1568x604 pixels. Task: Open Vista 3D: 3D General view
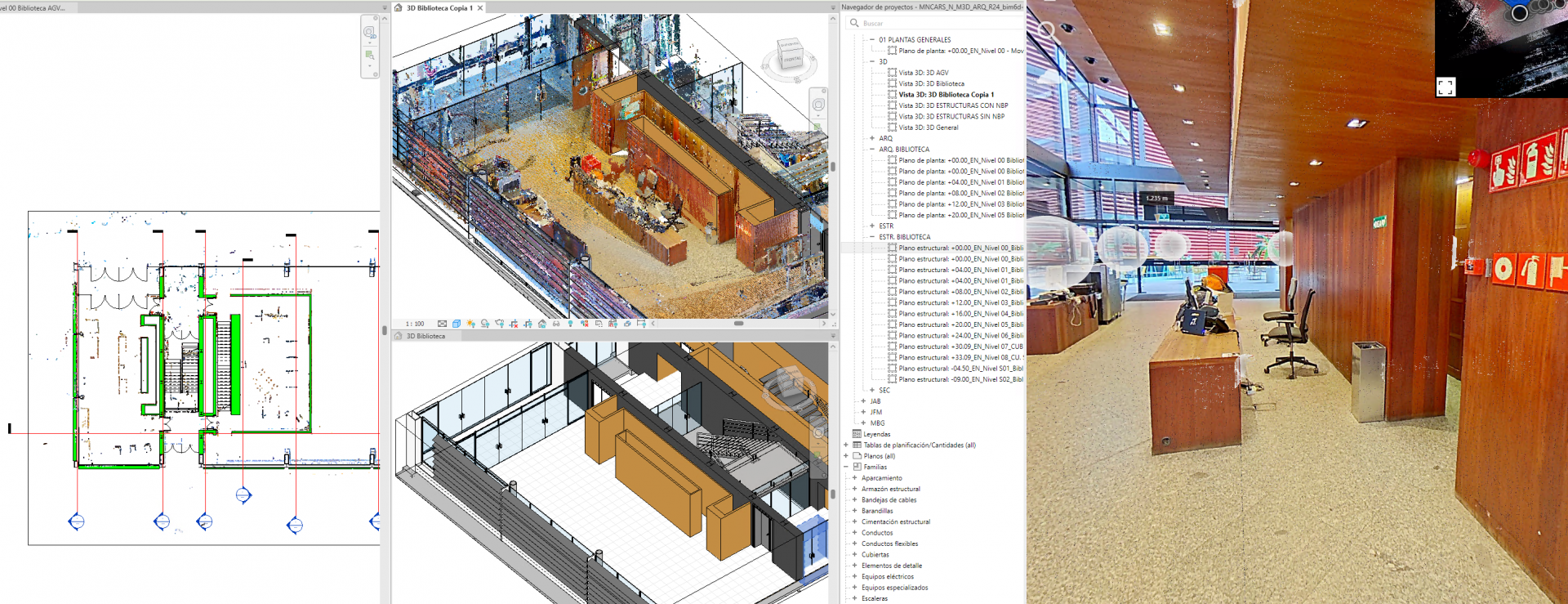[x=928, y=128]
